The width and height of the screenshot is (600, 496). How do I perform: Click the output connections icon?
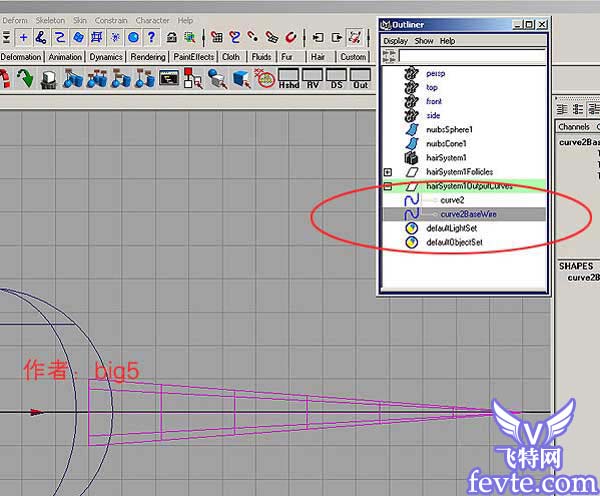point(337,38)
